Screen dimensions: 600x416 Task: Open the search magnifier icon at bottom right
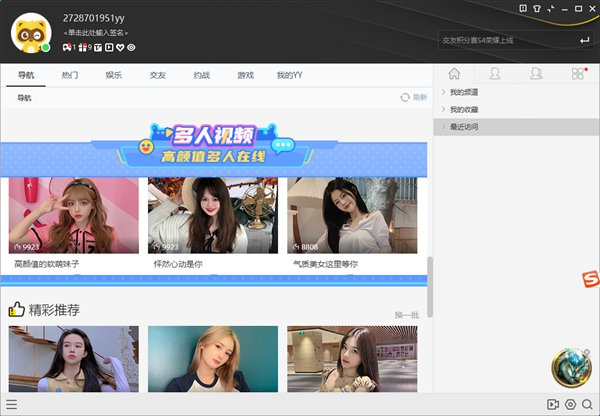(587, 405)
